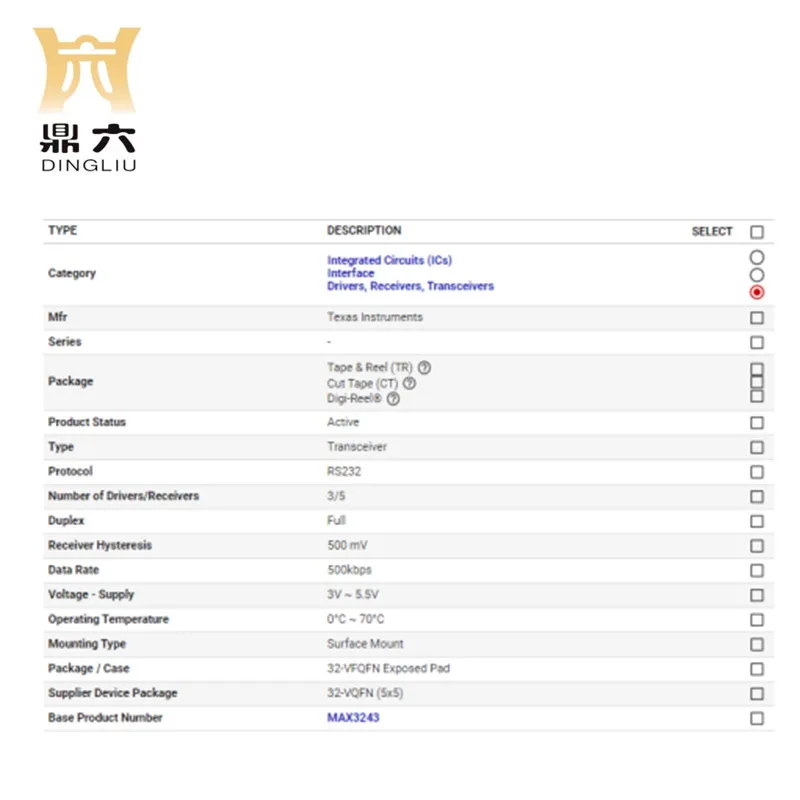The width and height of the screenshot is (800, 800).
Task: Click the help icon beside Digi-Reel
Action: (x=393, y=399)
